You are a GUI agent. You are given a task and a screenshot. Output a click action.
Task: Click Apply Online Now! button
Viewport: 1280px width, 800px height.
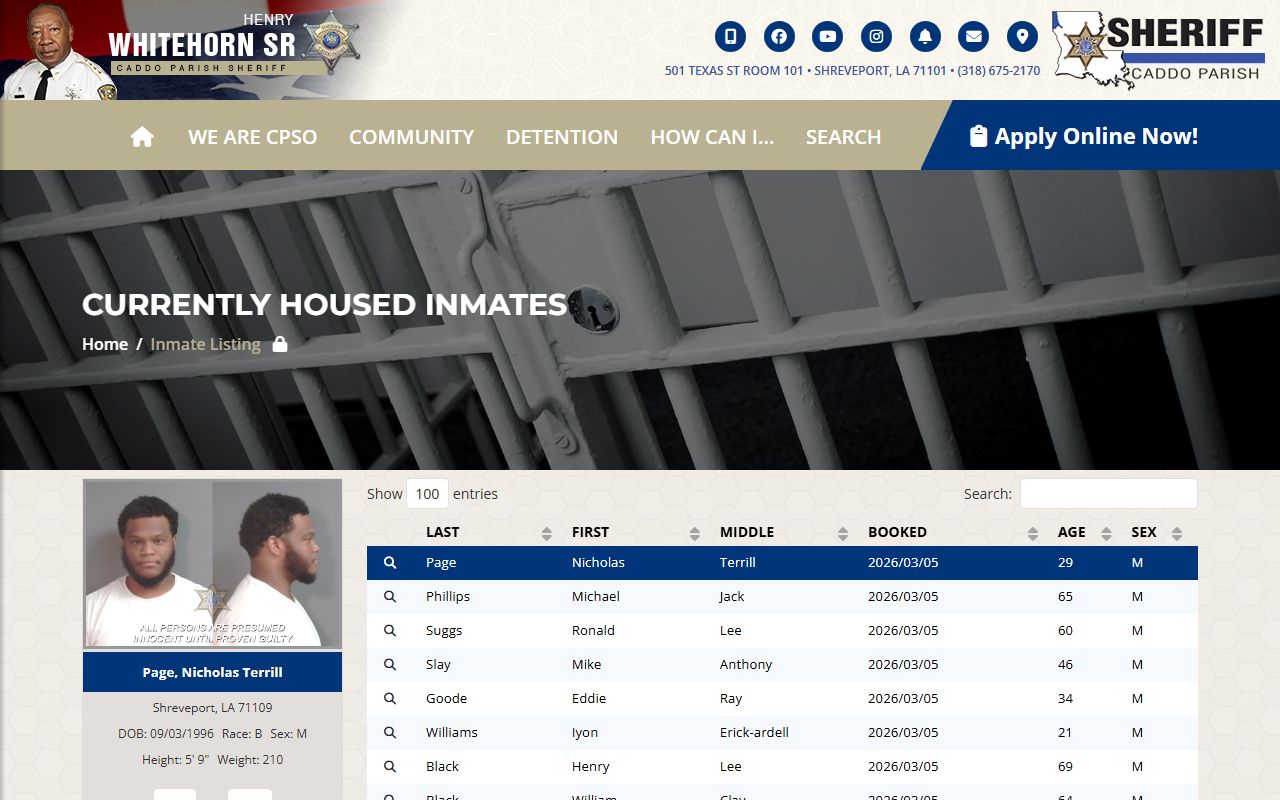coord(1084,136)
